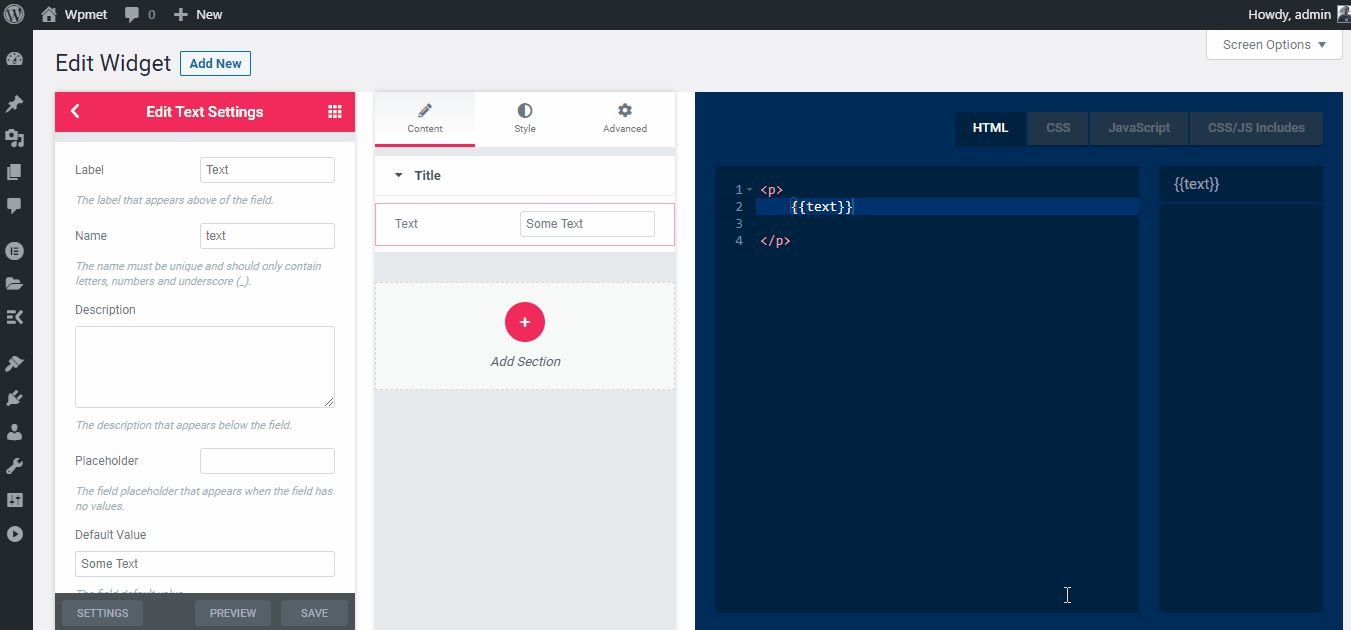
Task: Open Comments in the admin sidebar
Action: (14, 206)
